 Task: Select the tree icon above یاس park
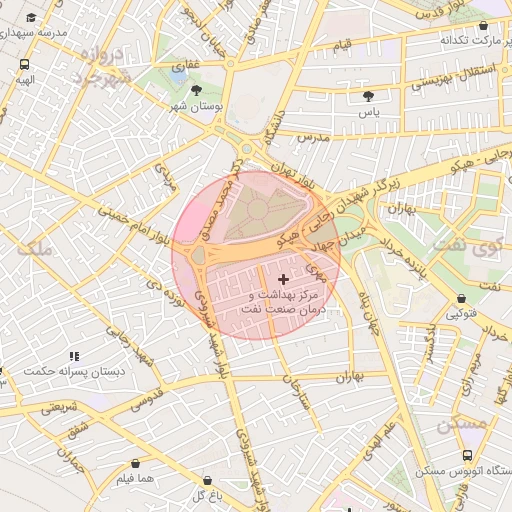tap(368, 97)
